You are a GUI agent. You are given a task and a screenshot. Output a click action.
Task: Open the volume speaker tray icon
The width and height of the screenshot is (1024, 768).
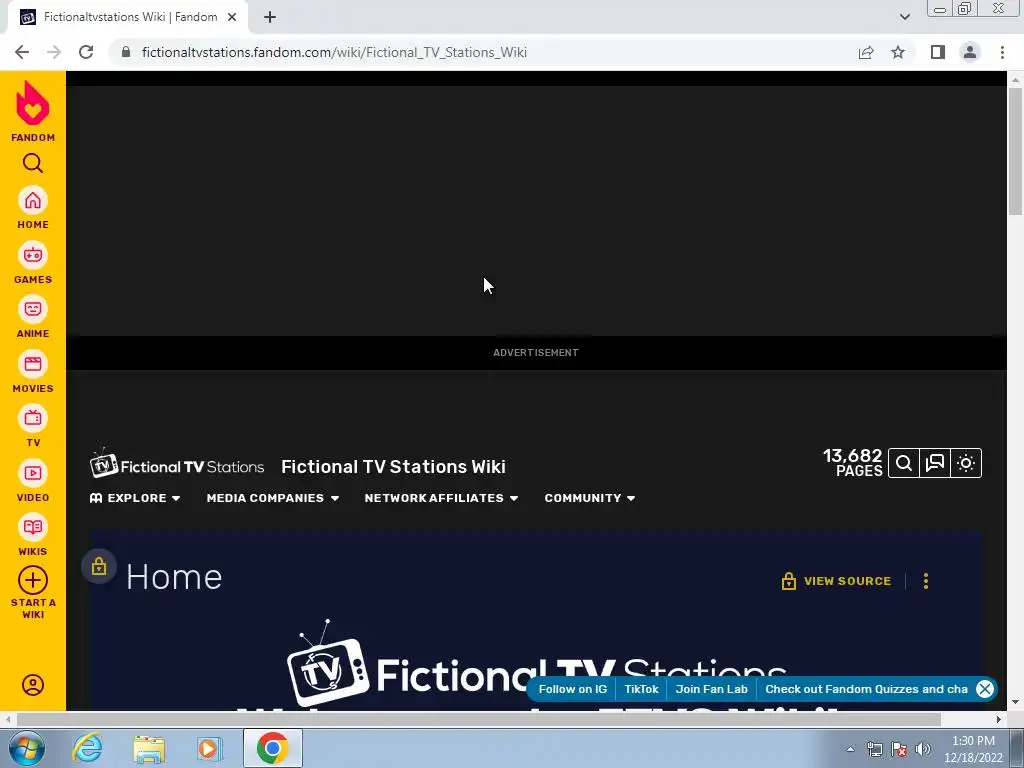[x=923, y=749]
